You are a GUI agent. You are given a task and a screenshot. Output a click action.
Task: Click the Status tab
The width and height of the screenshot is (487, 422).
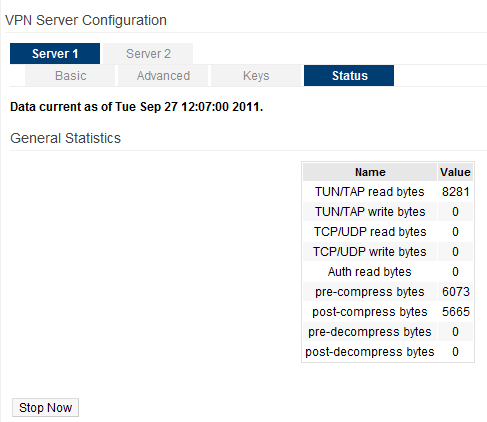pyautogui.click(x=349, y=76)
